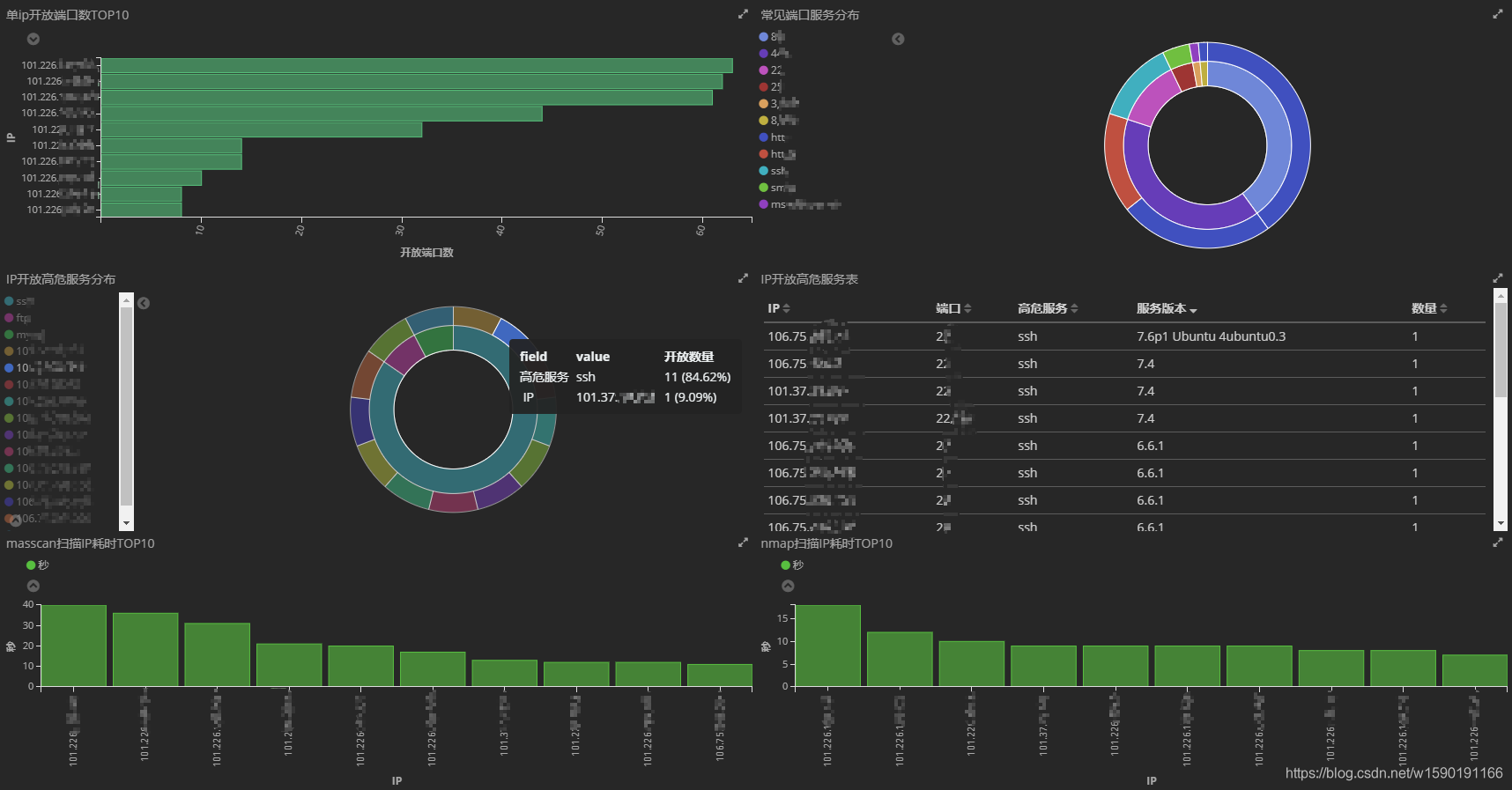
Task: Click the 'ftp' legend item in 高危服务分布
Action: click(18, 318)
